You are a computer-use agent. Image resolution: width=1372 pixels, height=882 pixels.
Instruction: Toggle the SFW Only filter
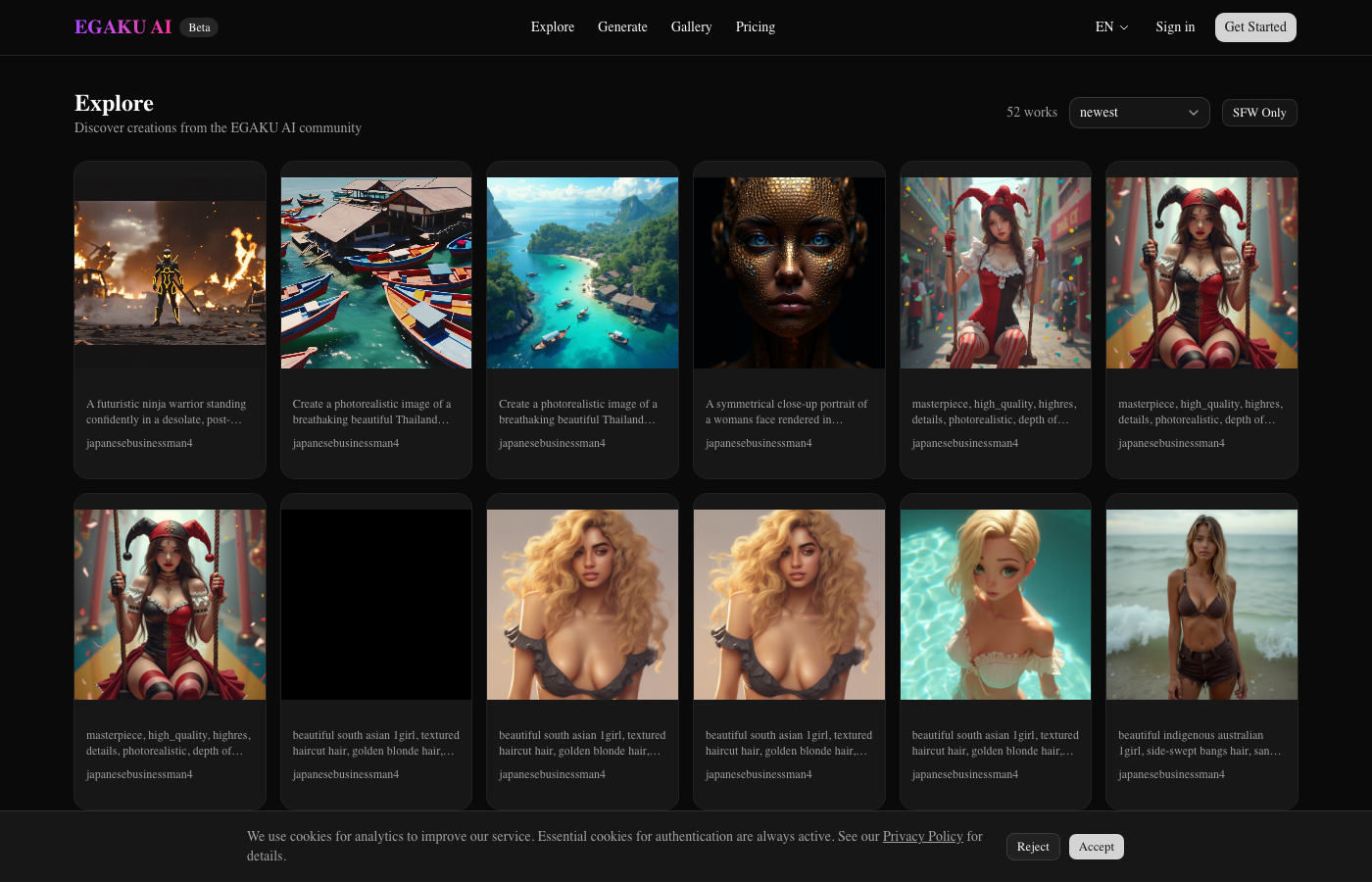[x=1259, y=112]
